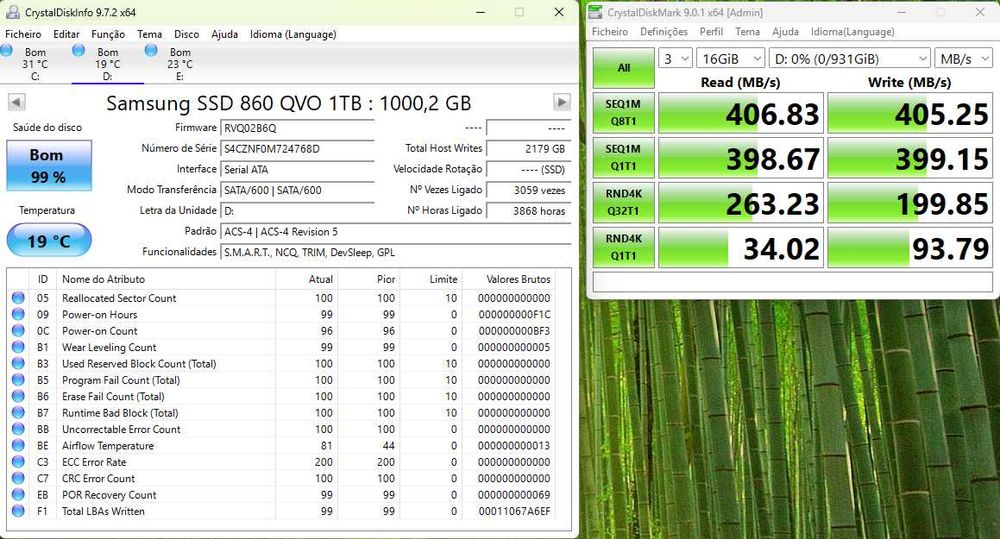1000x539 pixels.
Task: Open Disco menu in CrystalDiskInfo
Action: [186, 34]
